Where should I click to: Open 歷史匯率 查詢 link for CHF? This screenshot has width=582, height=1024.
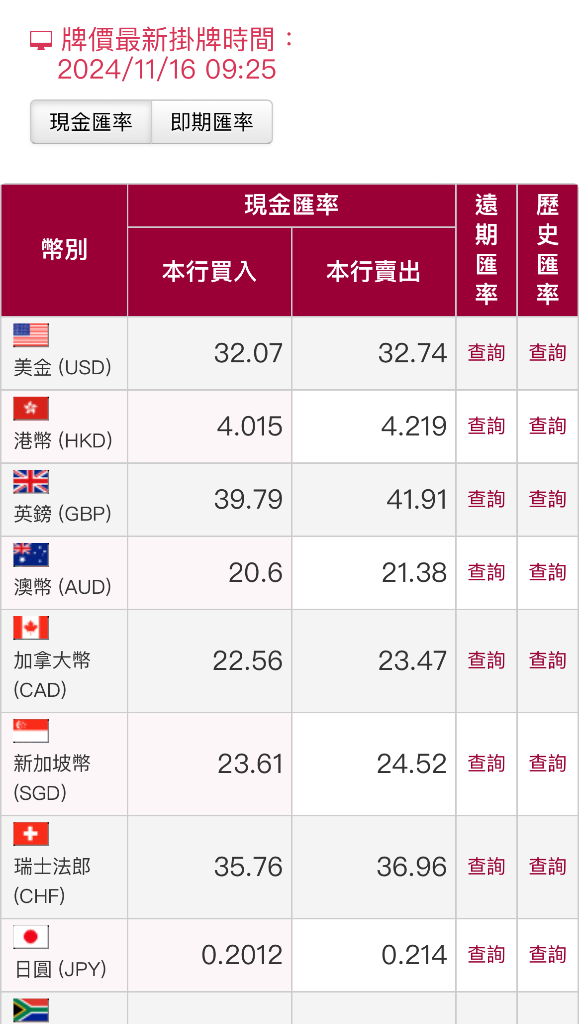(x=547, y=867)
